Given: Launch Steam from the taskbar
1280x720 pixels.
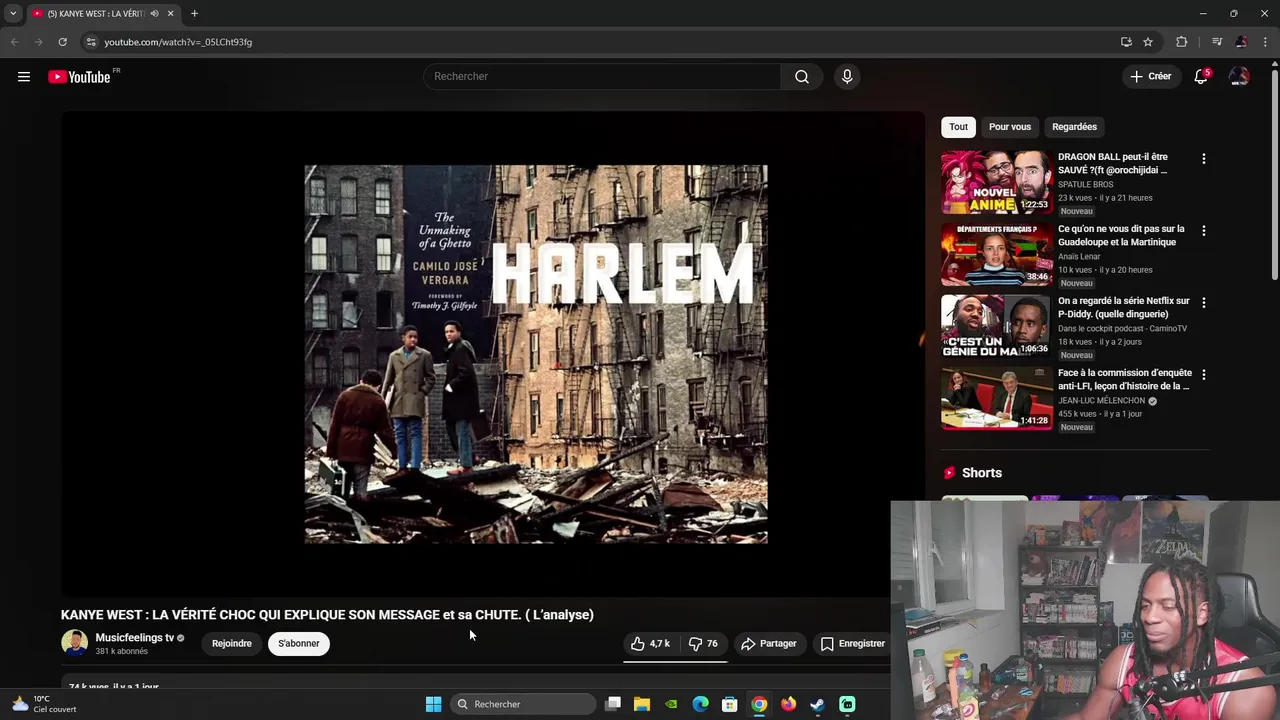Looking at the screenshot, I should tap(817, 704).
